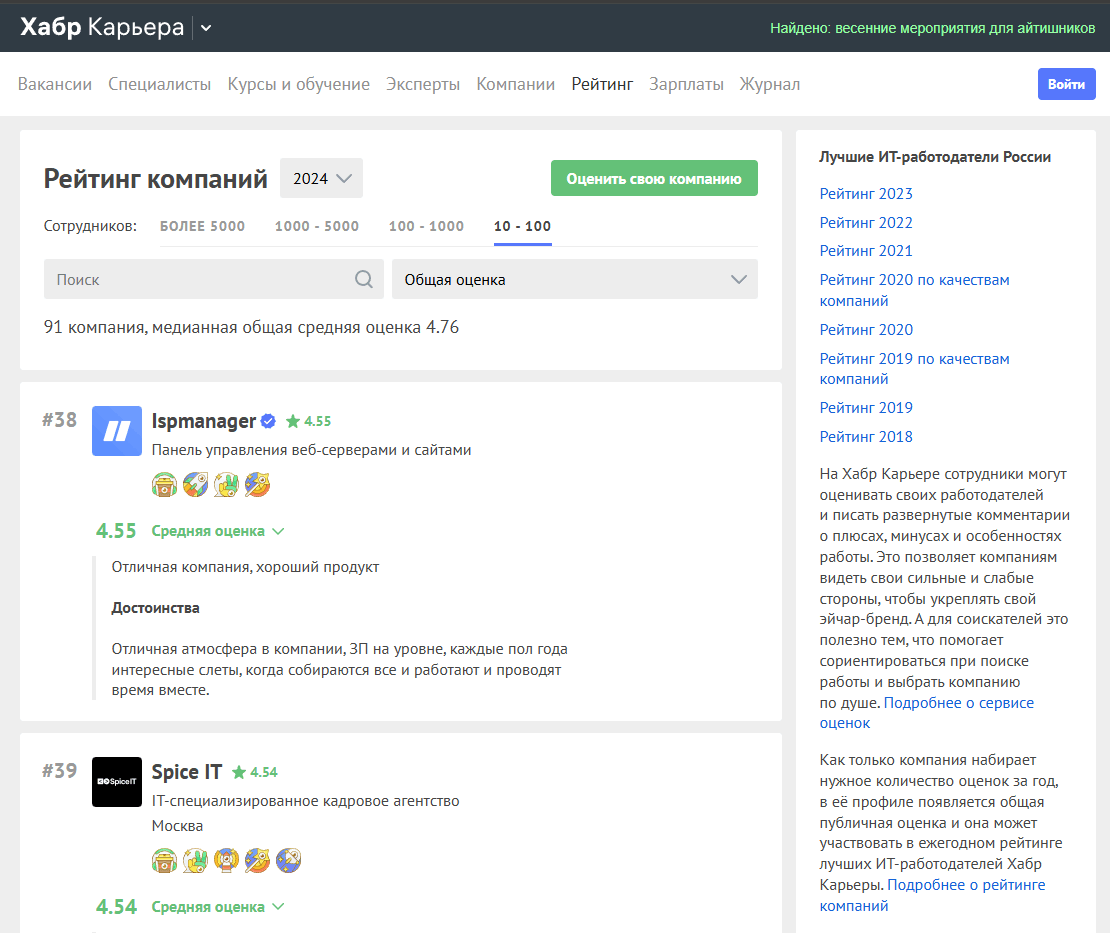
Task: Click the coffee cup badge under Spice IT
Action: coord(165,860)
